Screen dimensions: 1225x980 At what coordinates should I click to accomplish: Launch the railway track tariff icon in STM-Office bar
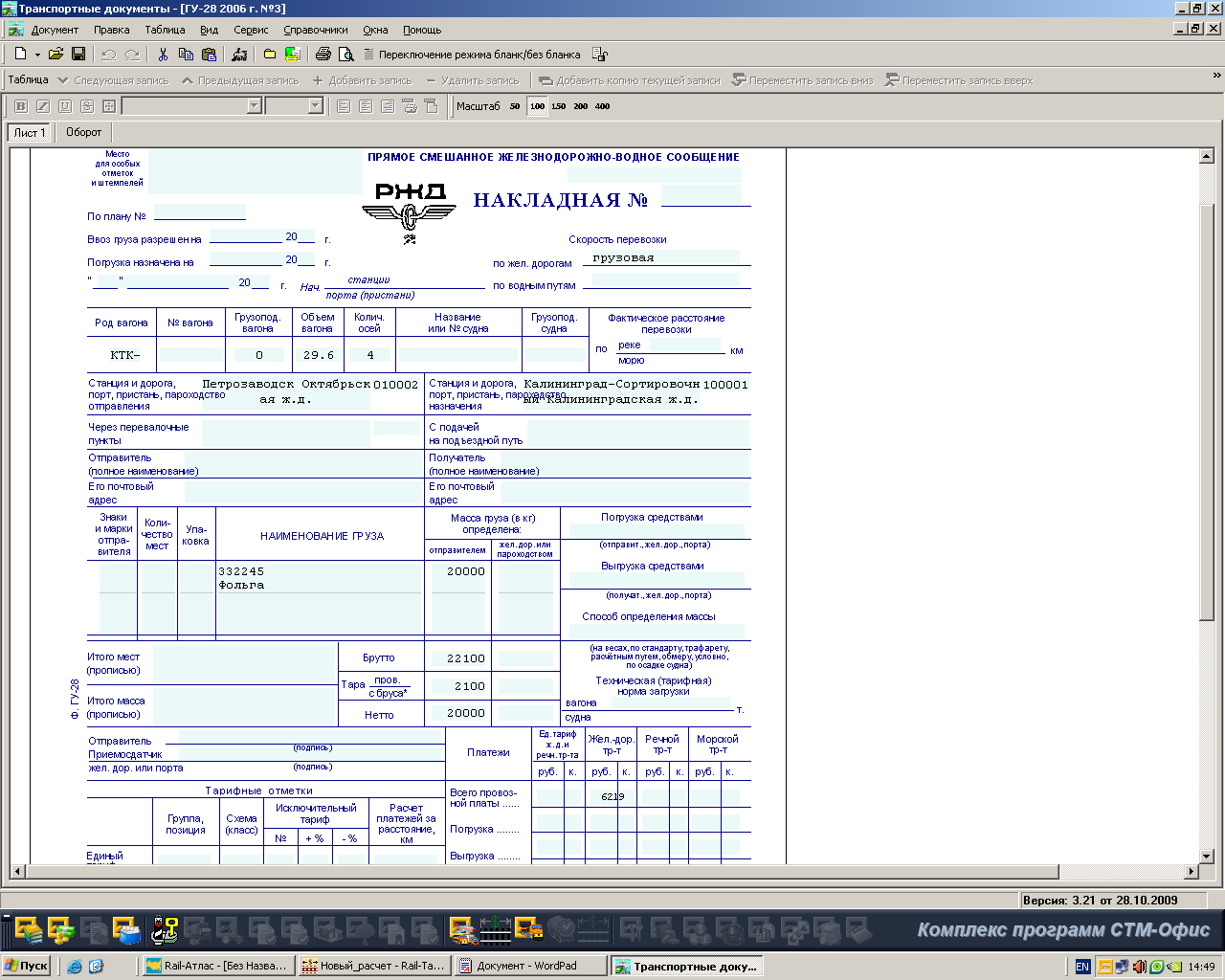pos(495,928)
